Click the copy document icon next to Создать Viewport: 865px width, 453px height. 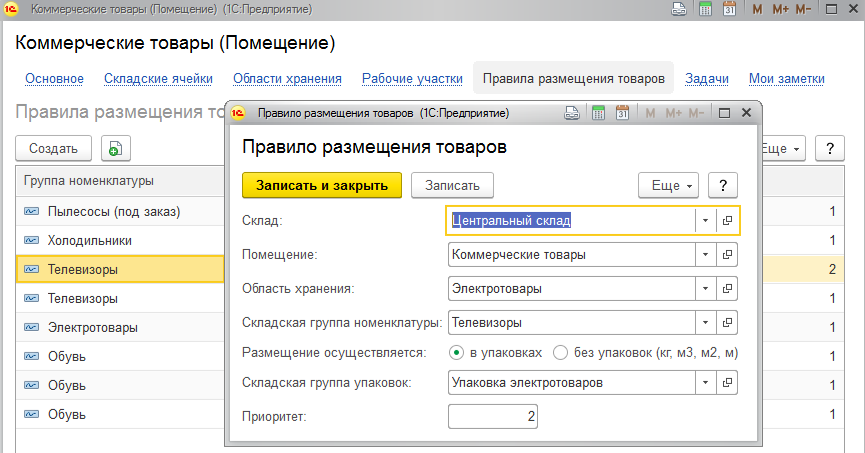click(115, 149)
